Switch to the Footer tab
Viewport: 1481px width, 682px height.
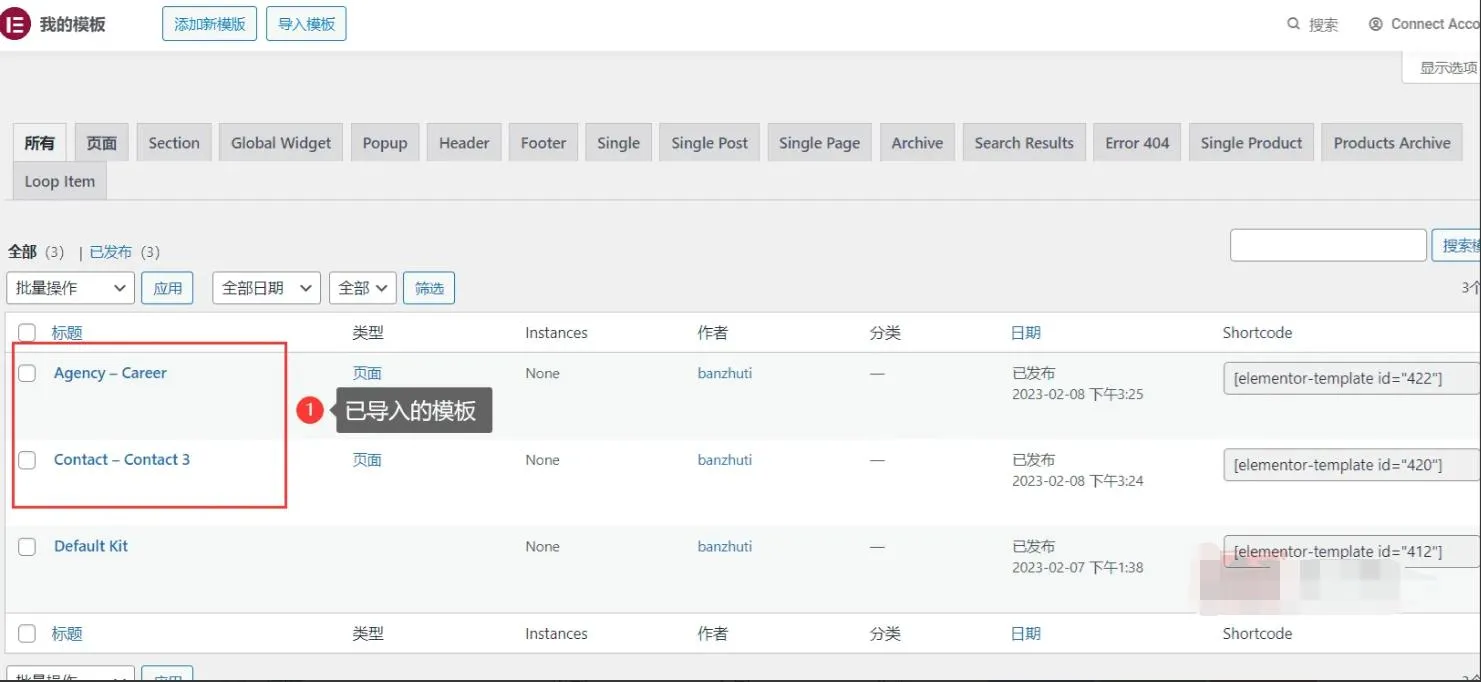point(543,143)
